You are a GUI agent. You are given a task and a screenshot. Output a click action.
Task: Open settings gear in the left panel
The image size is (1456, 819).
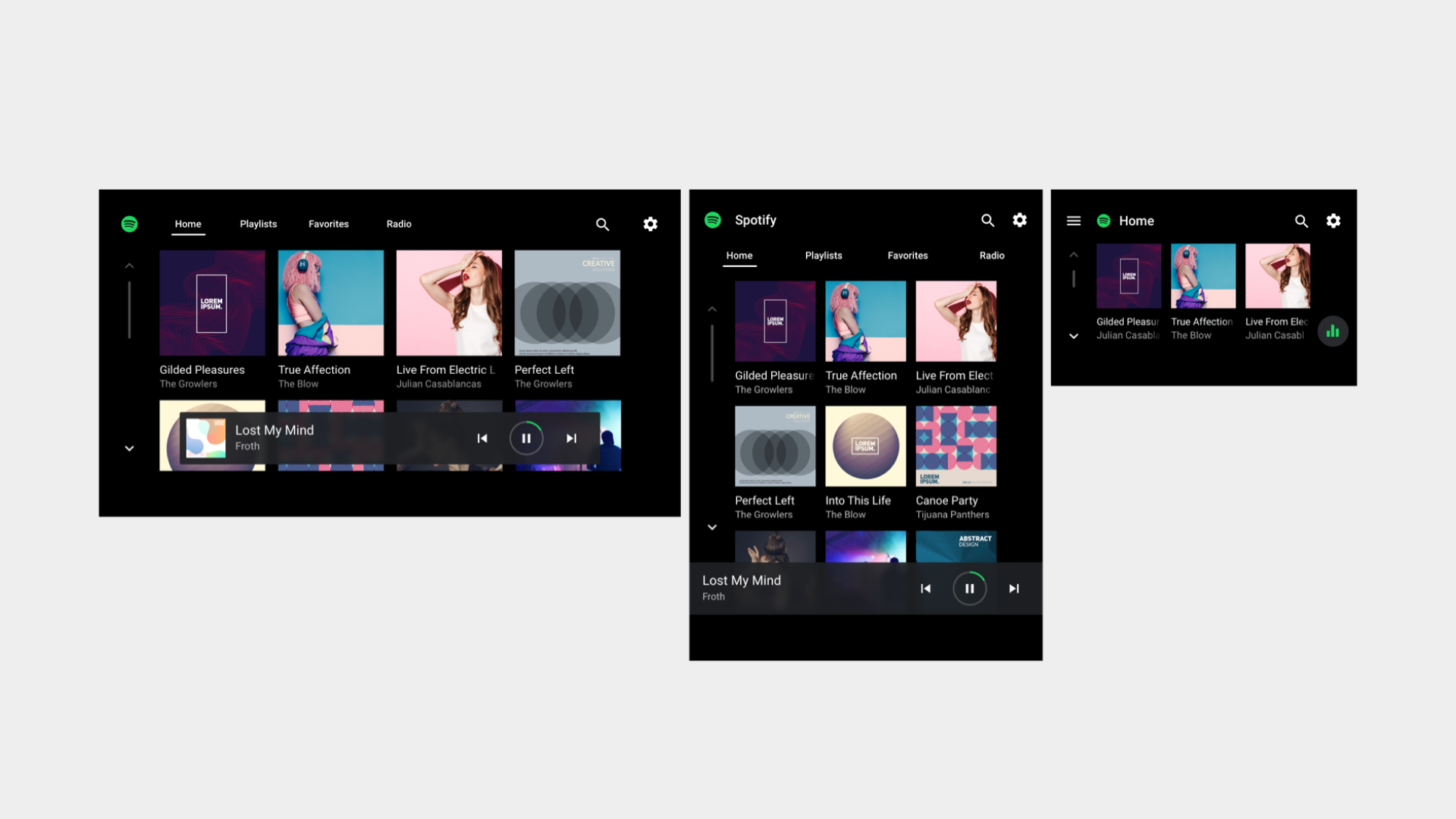tap(650, 224)
